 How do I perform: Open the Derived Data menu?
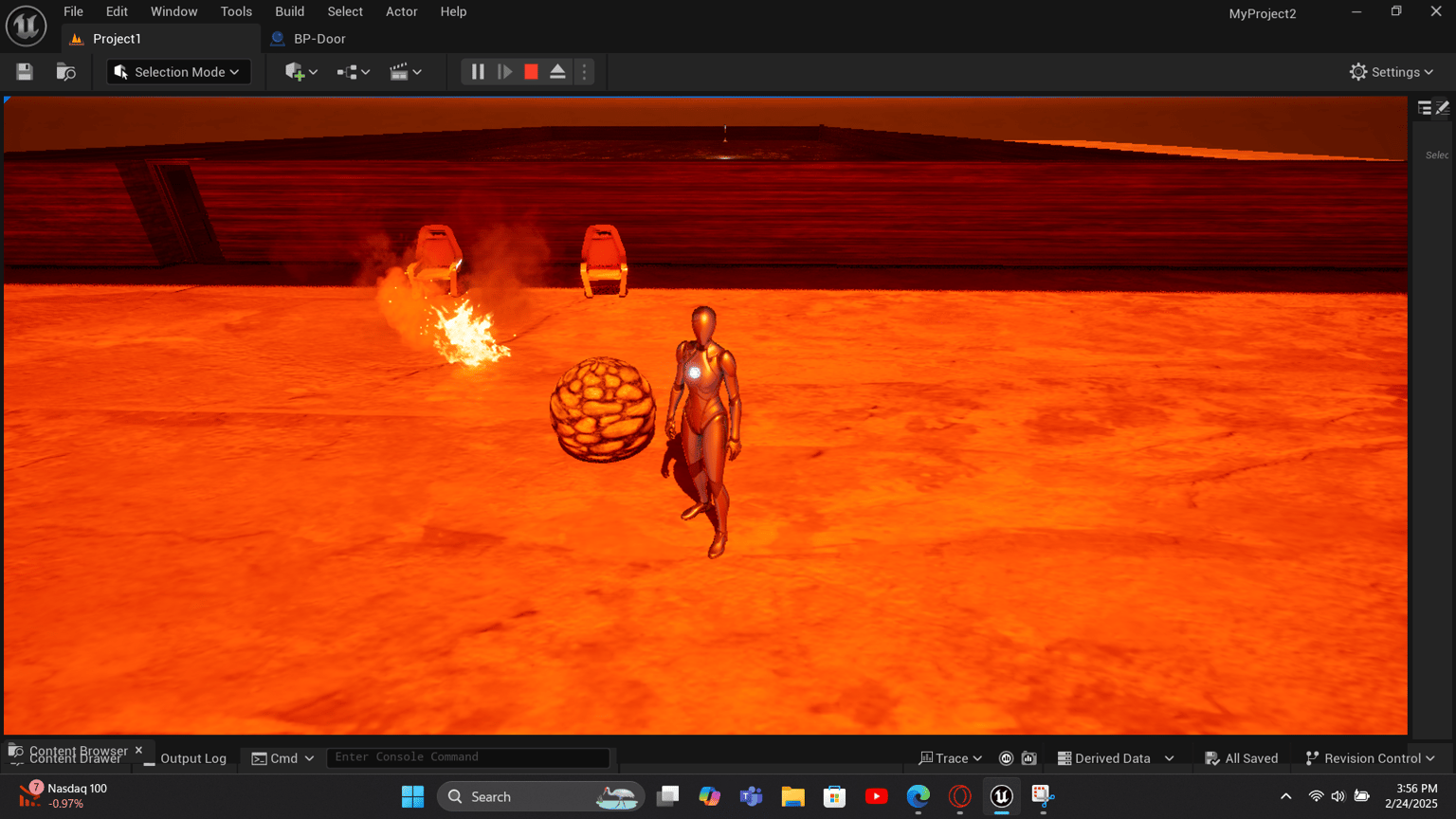1116,758
